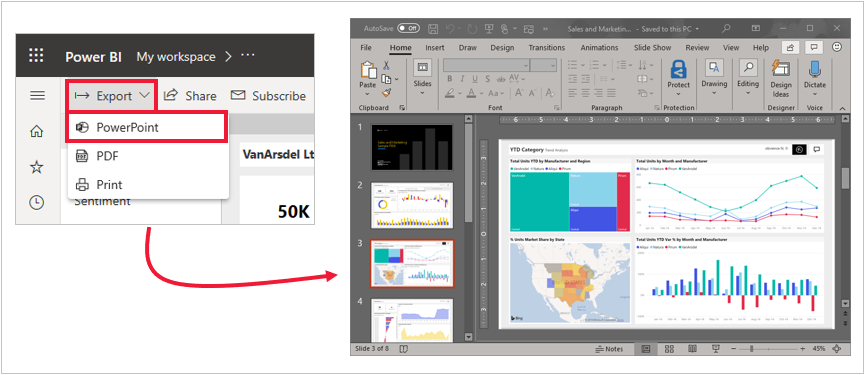This screenshot has height=375, width=864.
Task: Toggle the AutoSave switch
Action: (408, 28)
